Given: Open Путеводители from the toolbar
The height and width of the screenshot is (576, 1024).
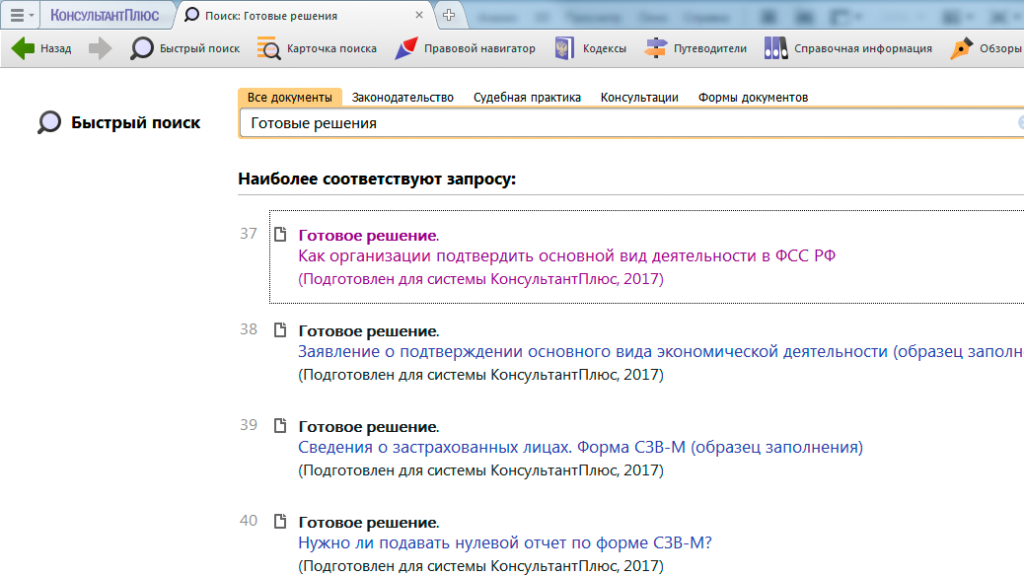Looking at the screenshot, I should (696, 48).
